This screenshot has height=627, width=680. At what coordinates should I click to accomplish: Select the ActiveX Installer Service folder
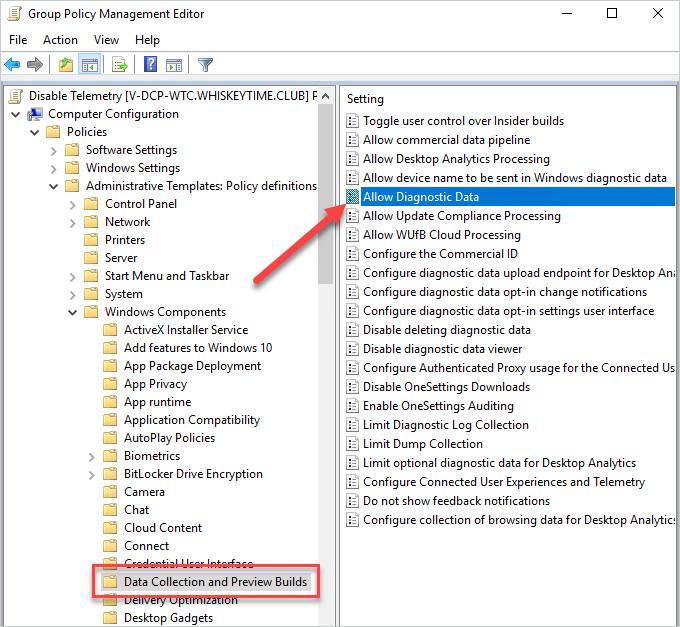coord(186,330)
